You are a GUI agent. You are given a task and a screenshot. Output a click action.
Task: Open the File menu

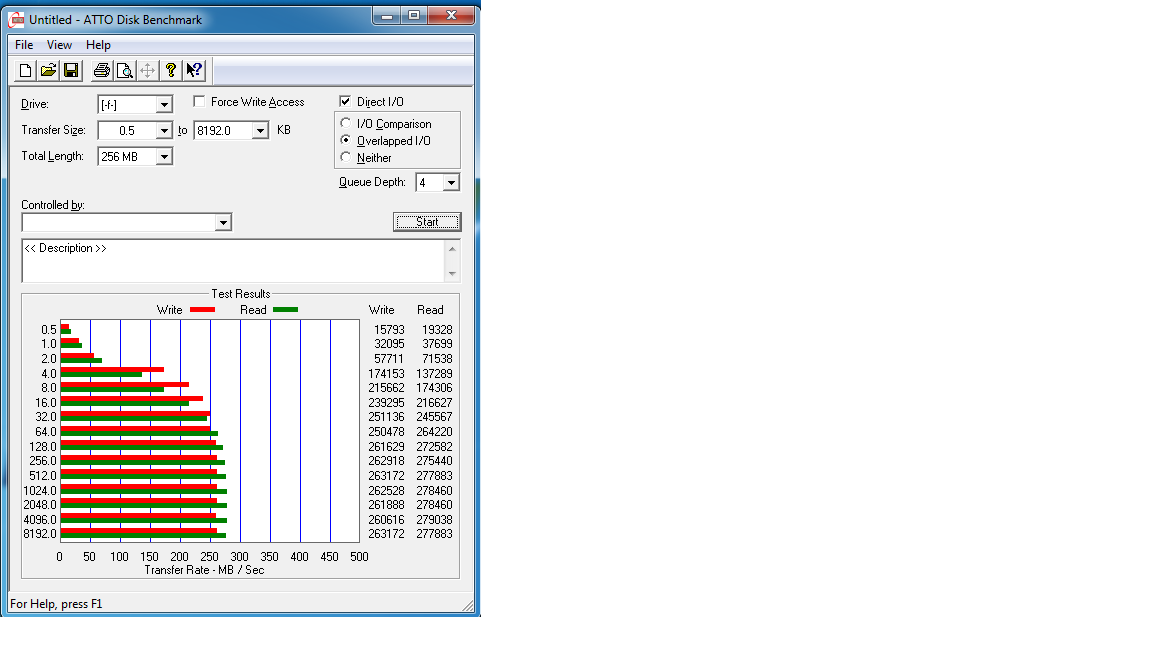24,45
